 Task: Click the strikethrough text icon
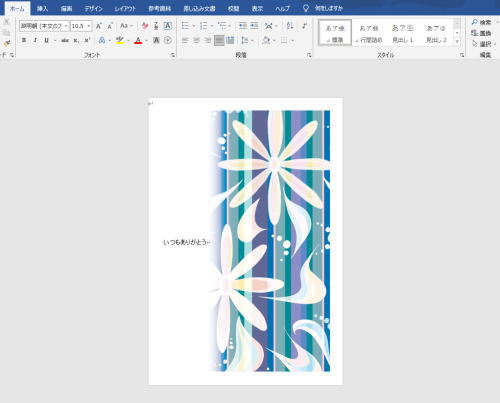point(65,40)
